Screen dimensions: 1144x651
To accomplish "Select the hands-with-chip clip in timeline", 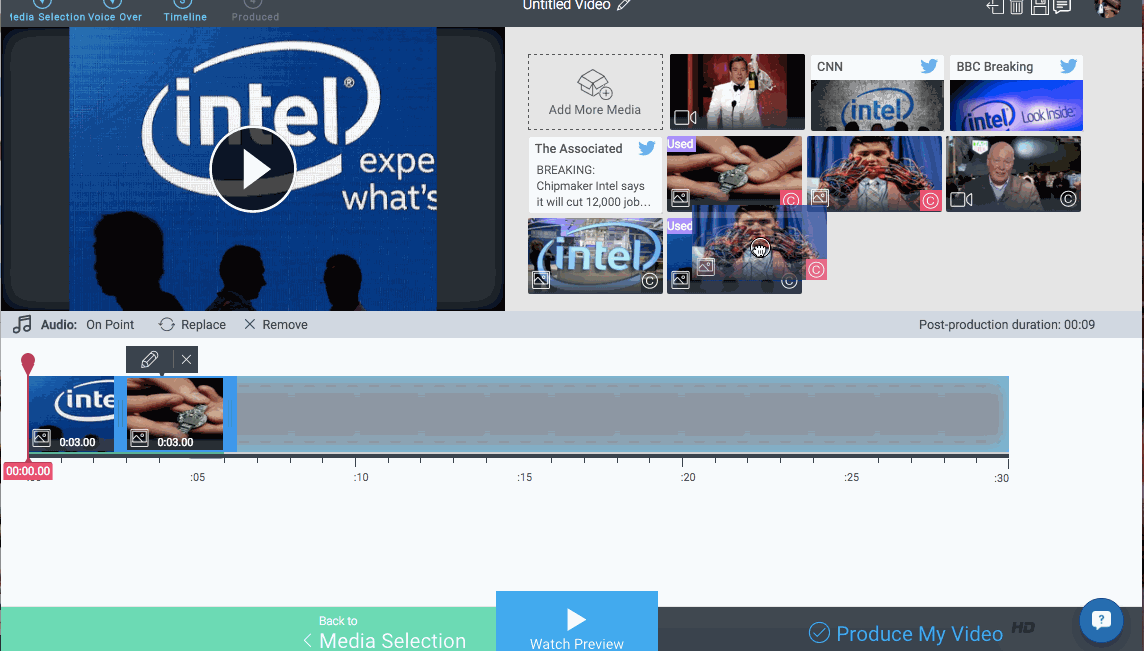I will (x=175, y=414).
